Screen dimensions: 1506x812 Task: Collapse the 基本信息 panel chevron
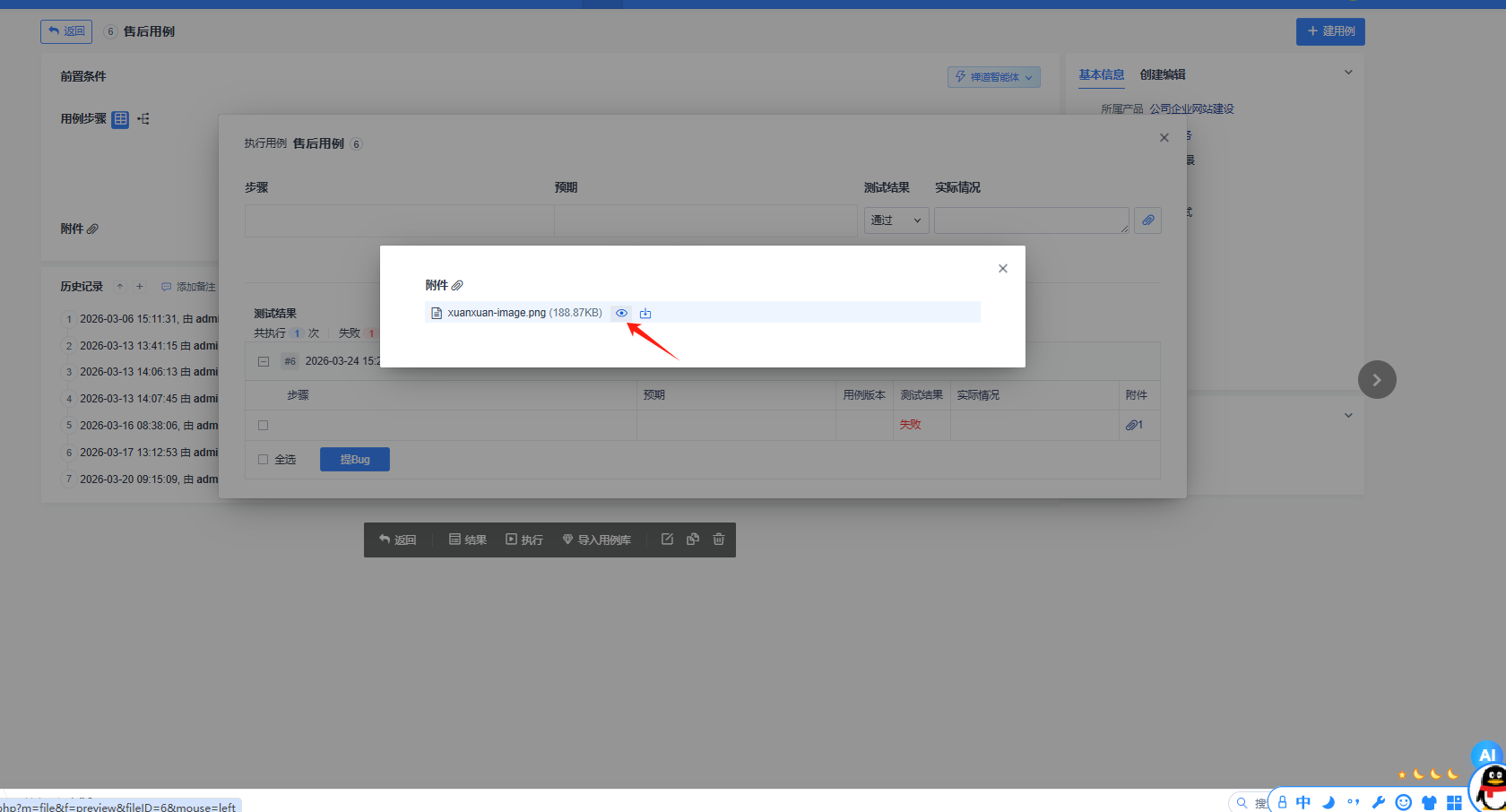point(1348,73)
